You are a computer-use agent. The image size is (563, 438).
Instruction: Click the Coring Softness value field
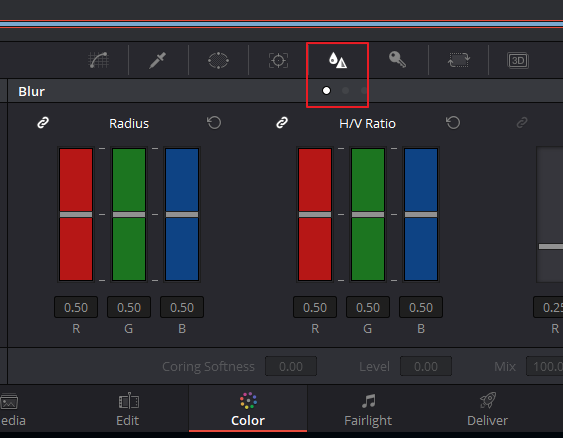pyautogui.click(x=291, y=366)
